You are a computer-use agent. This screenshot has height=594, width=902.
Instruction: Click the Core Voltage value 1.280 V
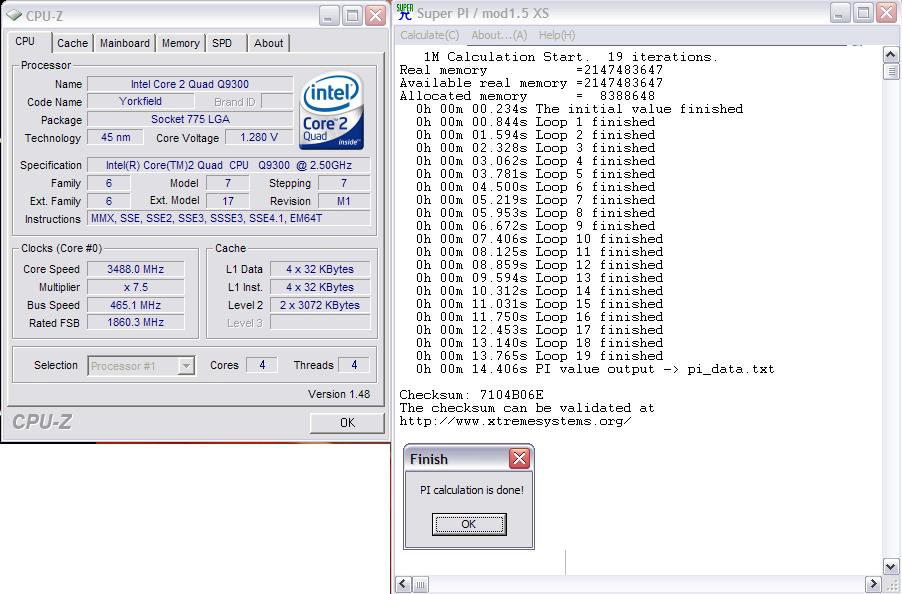point(259,137)
